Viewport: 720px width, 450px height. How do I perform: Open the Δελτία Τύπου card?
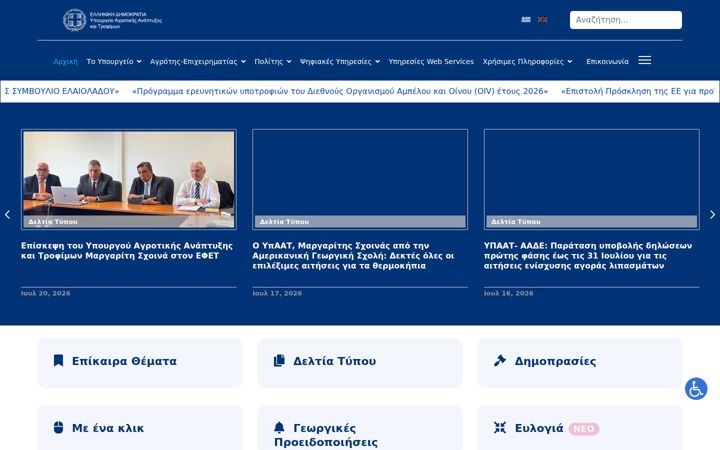(360, 363)
